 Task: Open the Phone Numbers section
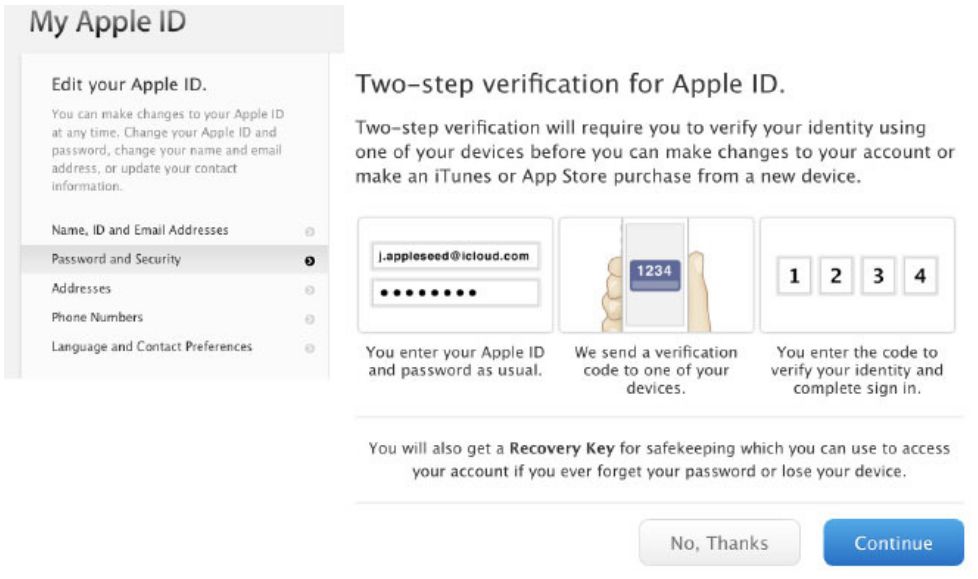[97, 317]
